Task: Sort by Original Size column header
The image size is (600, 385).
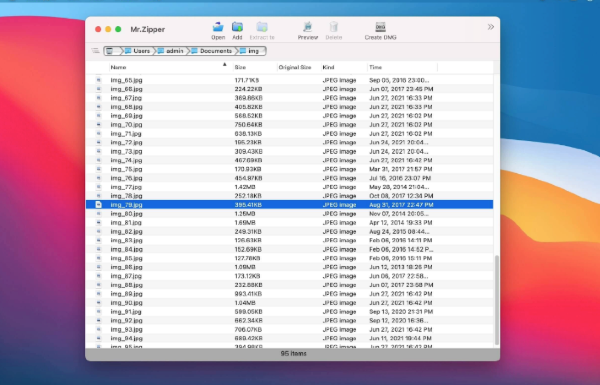Action: pyautogui.click(x=298, y=67)
